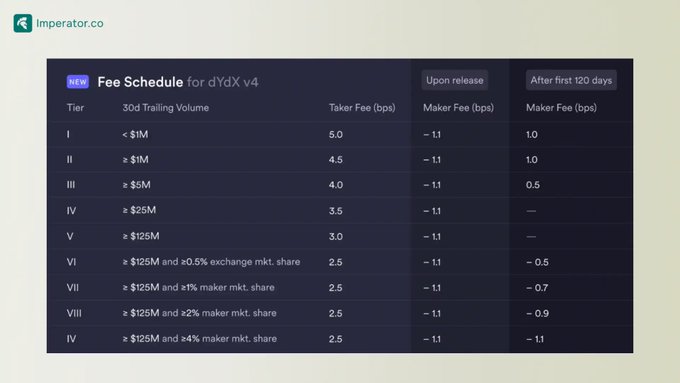Click the ≥4% maker mkt. share row
Viewport: 680px width, 383px height.
coord(340,339)
